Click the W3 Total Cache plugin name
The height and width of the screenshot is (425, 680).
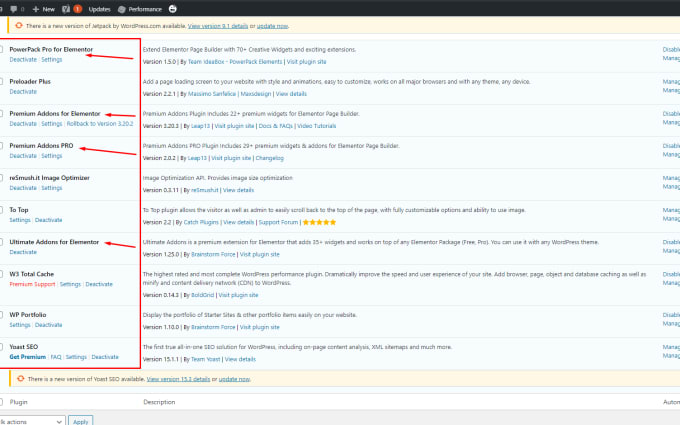32,274
